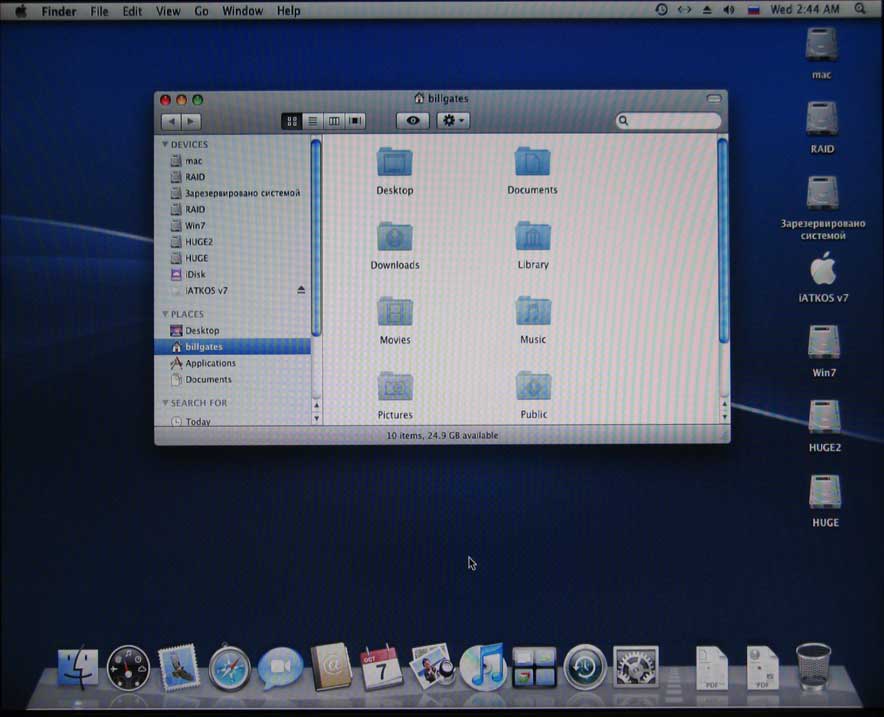Select Applications in the sidebar
The image size is (884, 717).
click(x=210, y=363)
